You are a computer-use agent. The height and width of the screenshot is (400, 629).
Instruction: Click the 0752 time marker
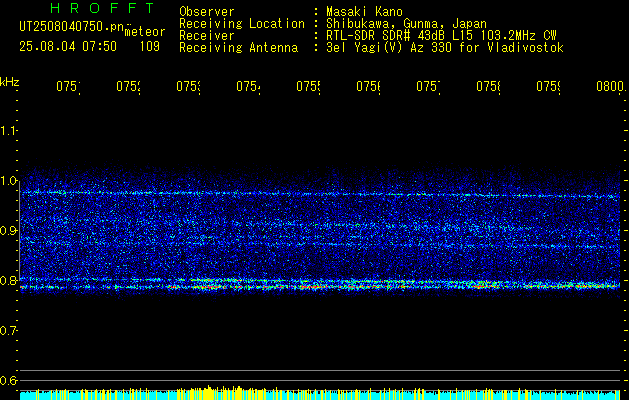click(x=128, y=87)
